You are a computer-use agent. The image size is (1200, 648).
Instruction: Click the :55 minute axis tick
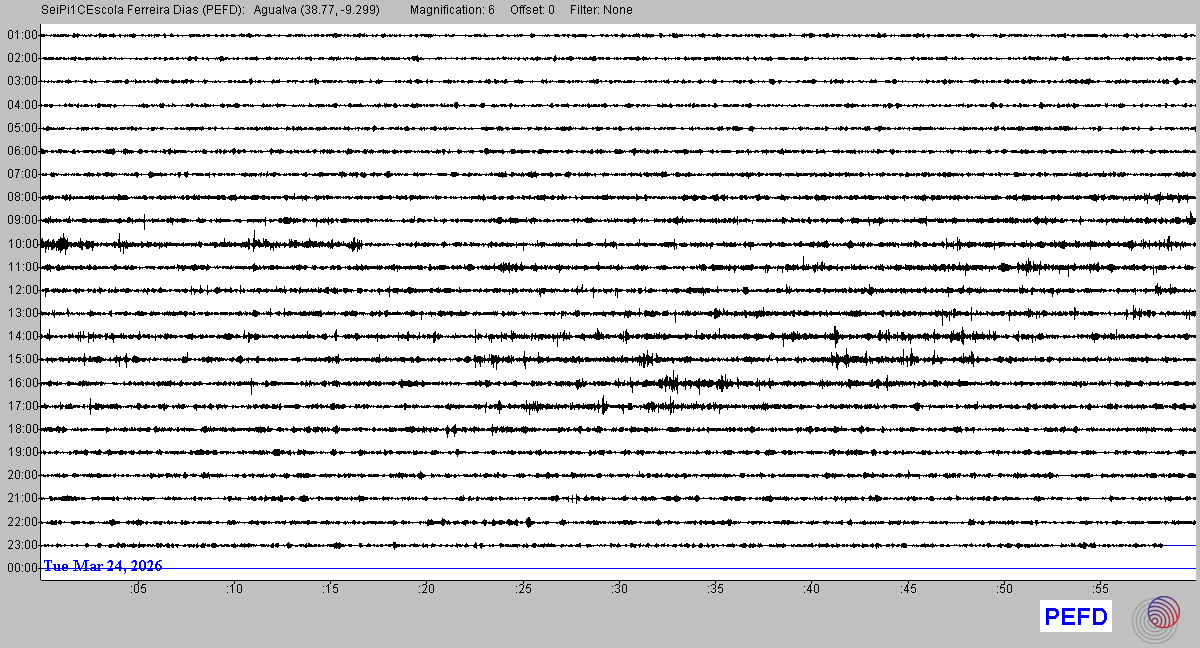(x=1100, y=589)
